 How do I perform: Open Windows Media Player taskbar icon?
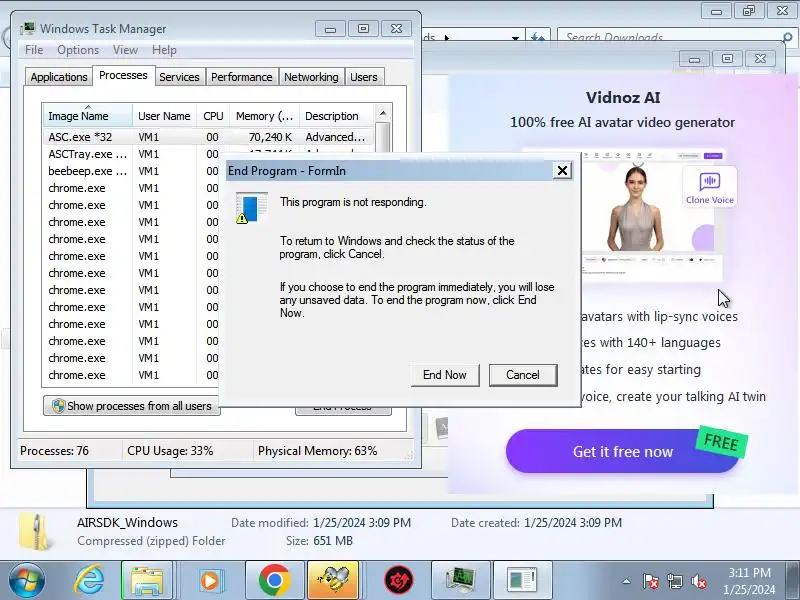click(x=210, y=580)
